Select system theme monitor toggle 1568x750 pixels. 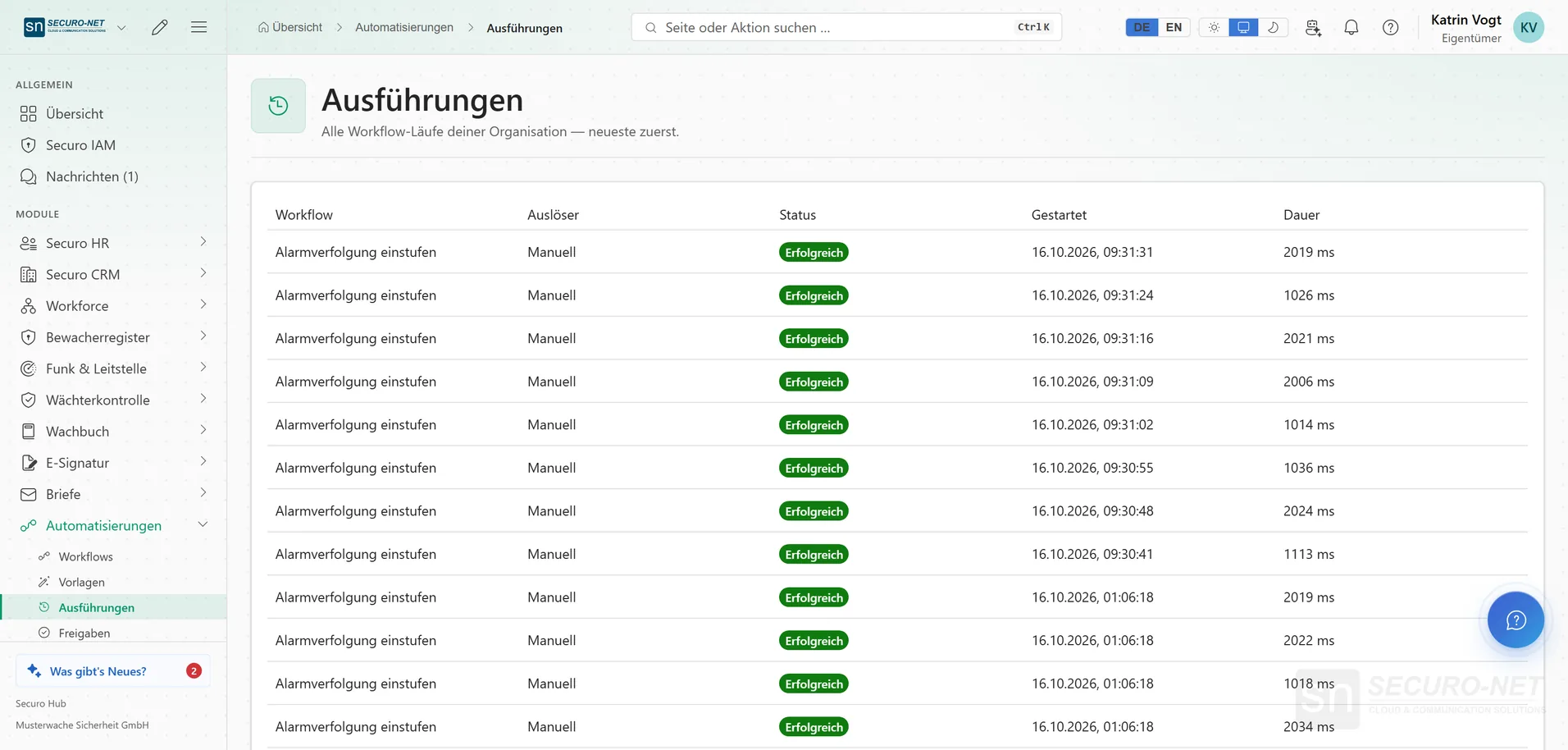click(x=1243, y=27)
